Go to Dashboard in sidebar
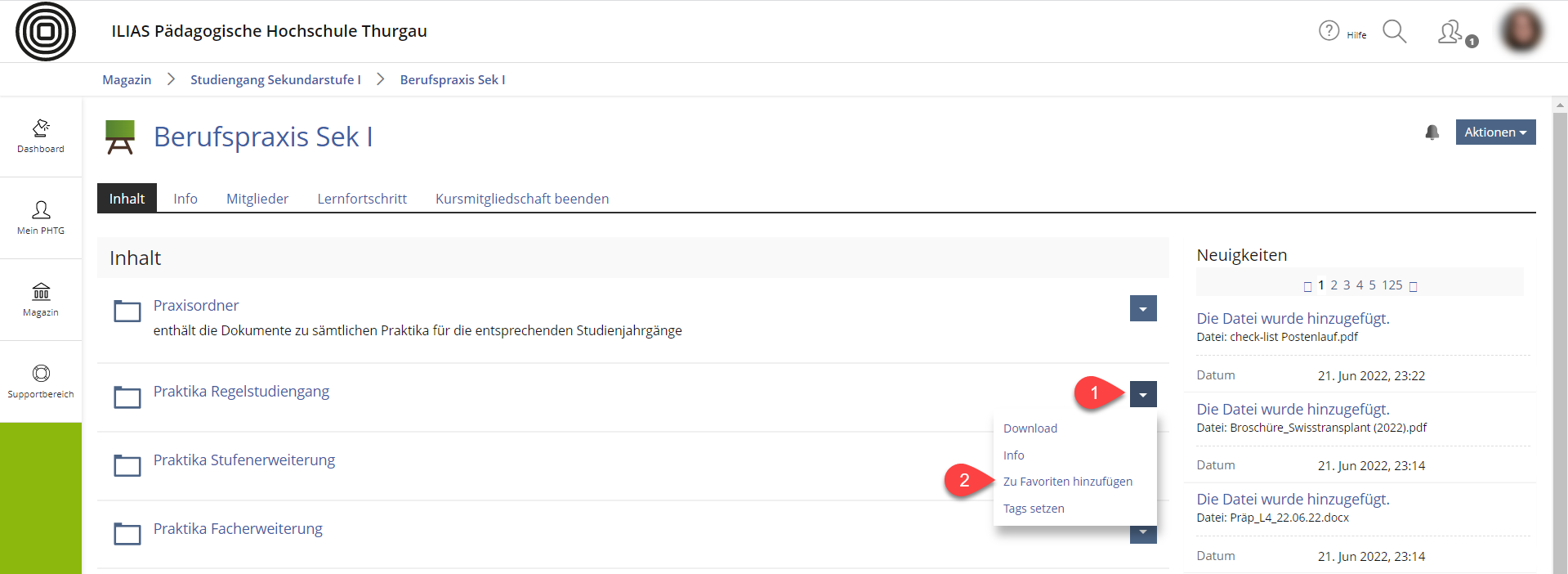 click(x=41, y=137)
